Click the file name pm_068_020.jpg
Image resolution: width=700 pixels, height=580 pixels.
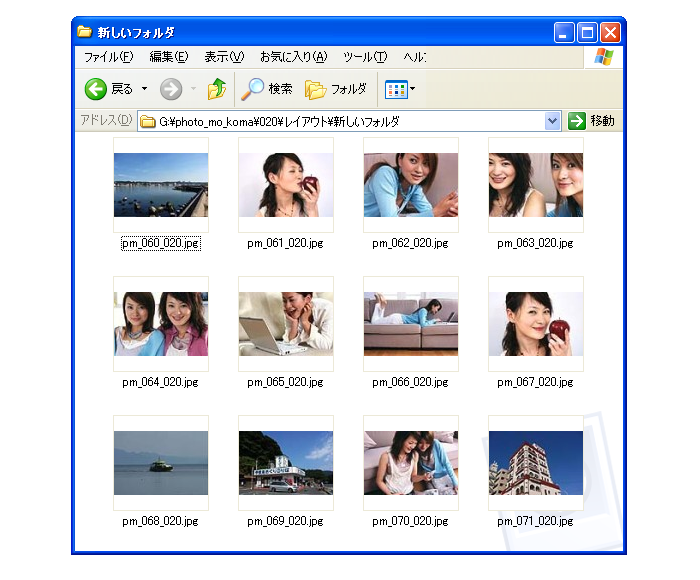161,521
